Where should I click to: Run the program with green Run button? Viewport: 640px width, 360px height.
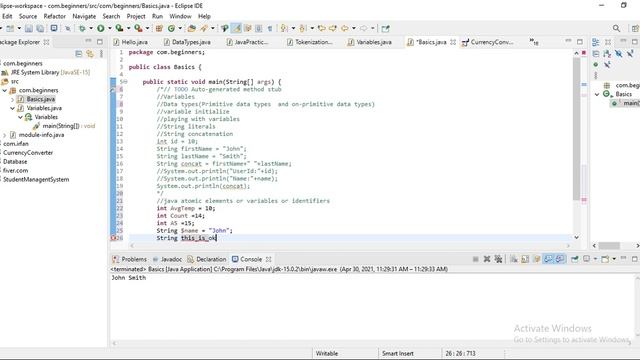click(x=100, y=29)
